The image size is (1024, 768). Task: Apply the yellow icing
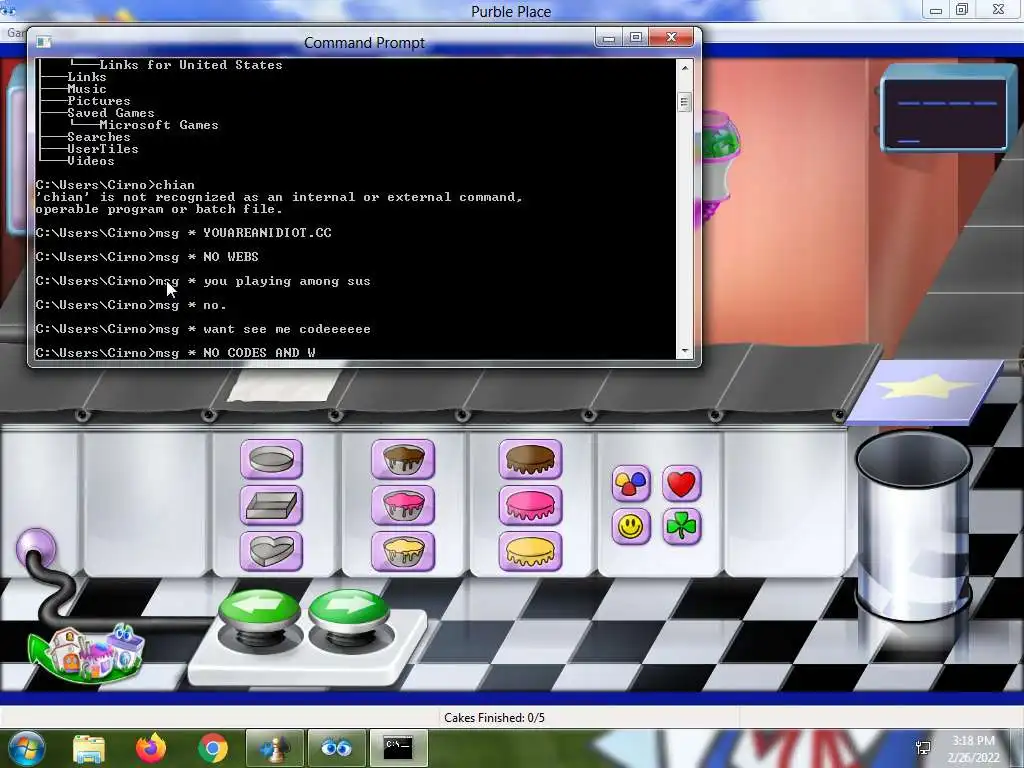(530, 551)
